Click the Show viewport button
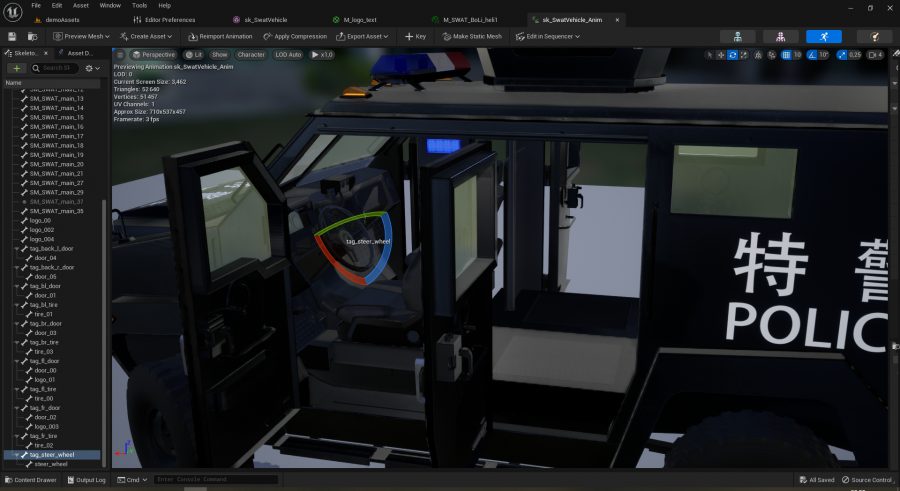The image size is (900, 491). click(x=219, y=55)
